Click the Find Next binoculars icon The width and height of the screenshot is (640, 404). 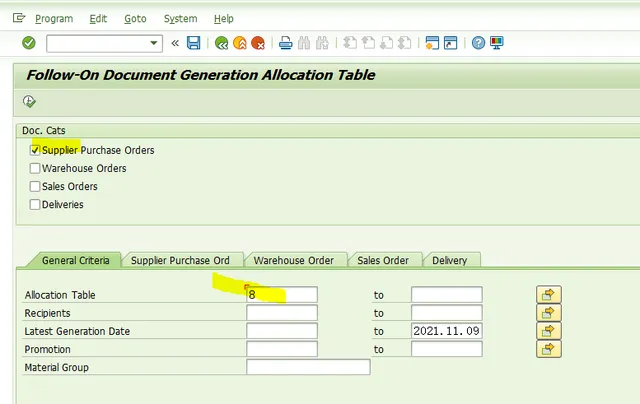click(322, 43)
